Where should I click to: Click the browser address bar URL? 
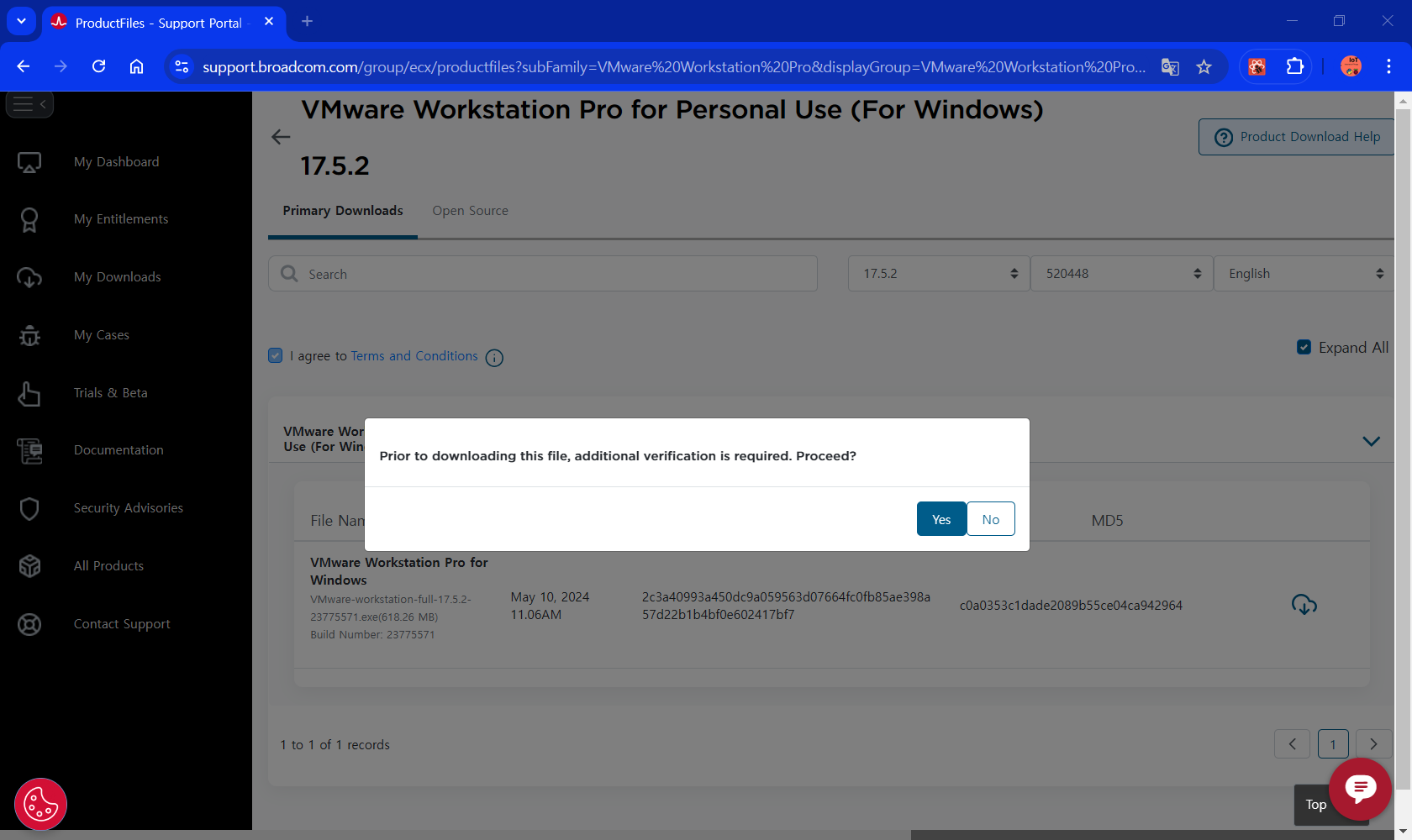click(x=673, y=66)
